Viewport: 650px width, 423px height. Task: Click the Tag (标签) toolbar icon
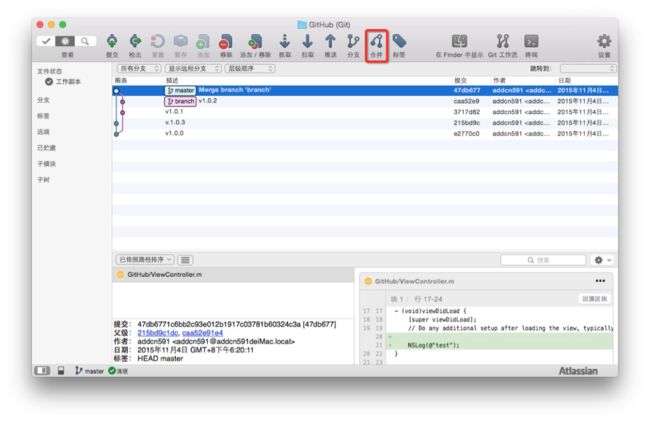399,41
